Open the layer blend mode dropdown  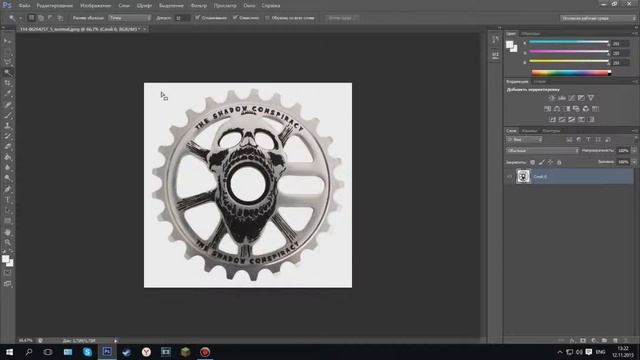(x=542, y=151)
